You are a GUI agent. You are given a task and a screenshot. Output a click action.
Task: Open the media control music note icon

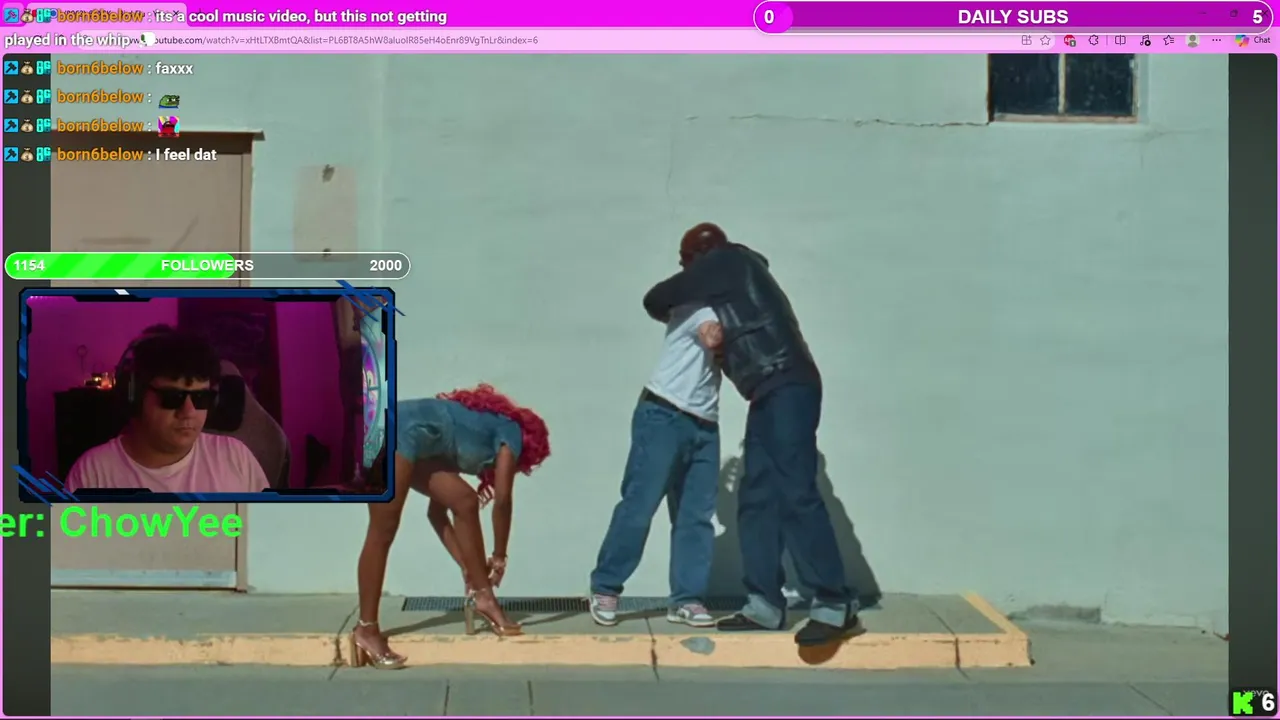1145,40
